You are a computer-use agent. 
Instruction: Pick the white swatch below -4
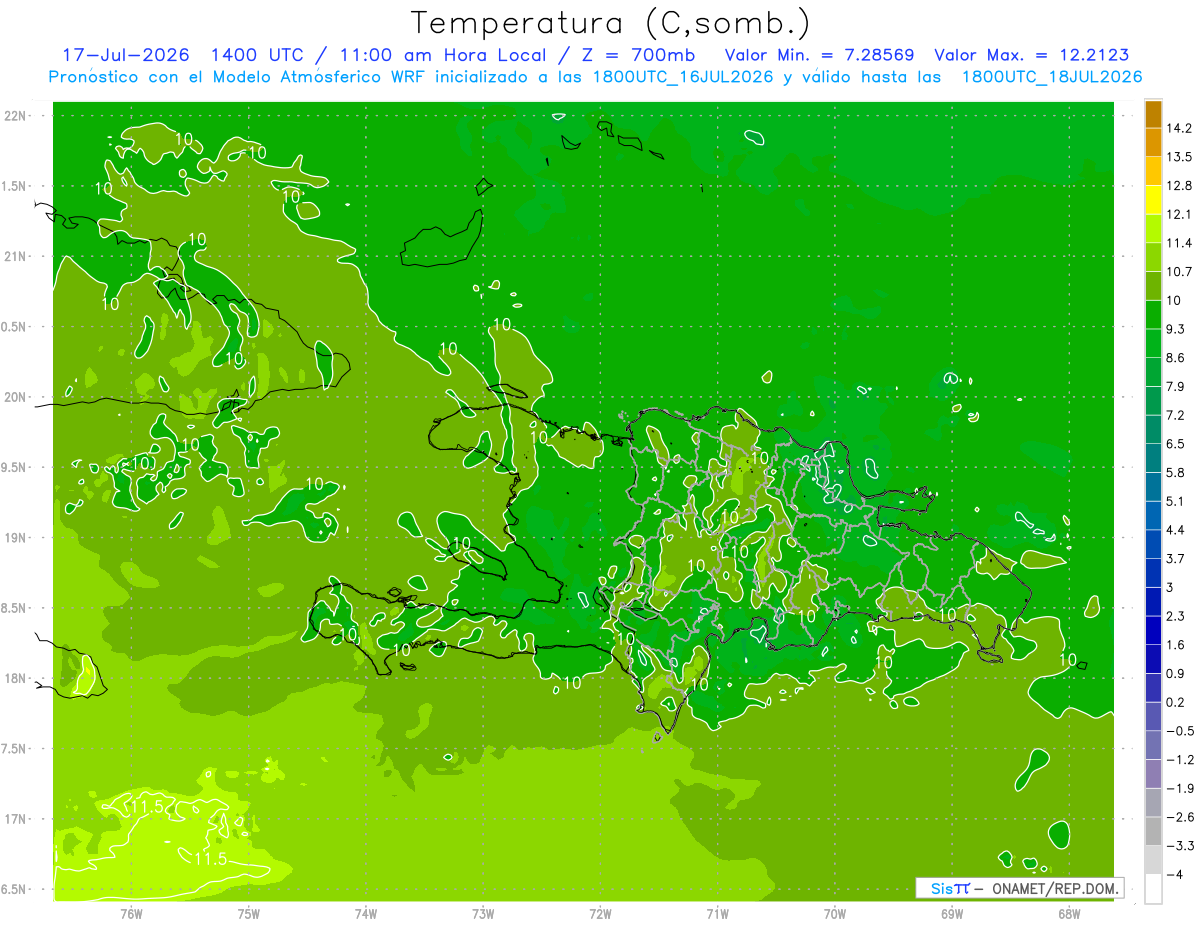(1153, 889)
